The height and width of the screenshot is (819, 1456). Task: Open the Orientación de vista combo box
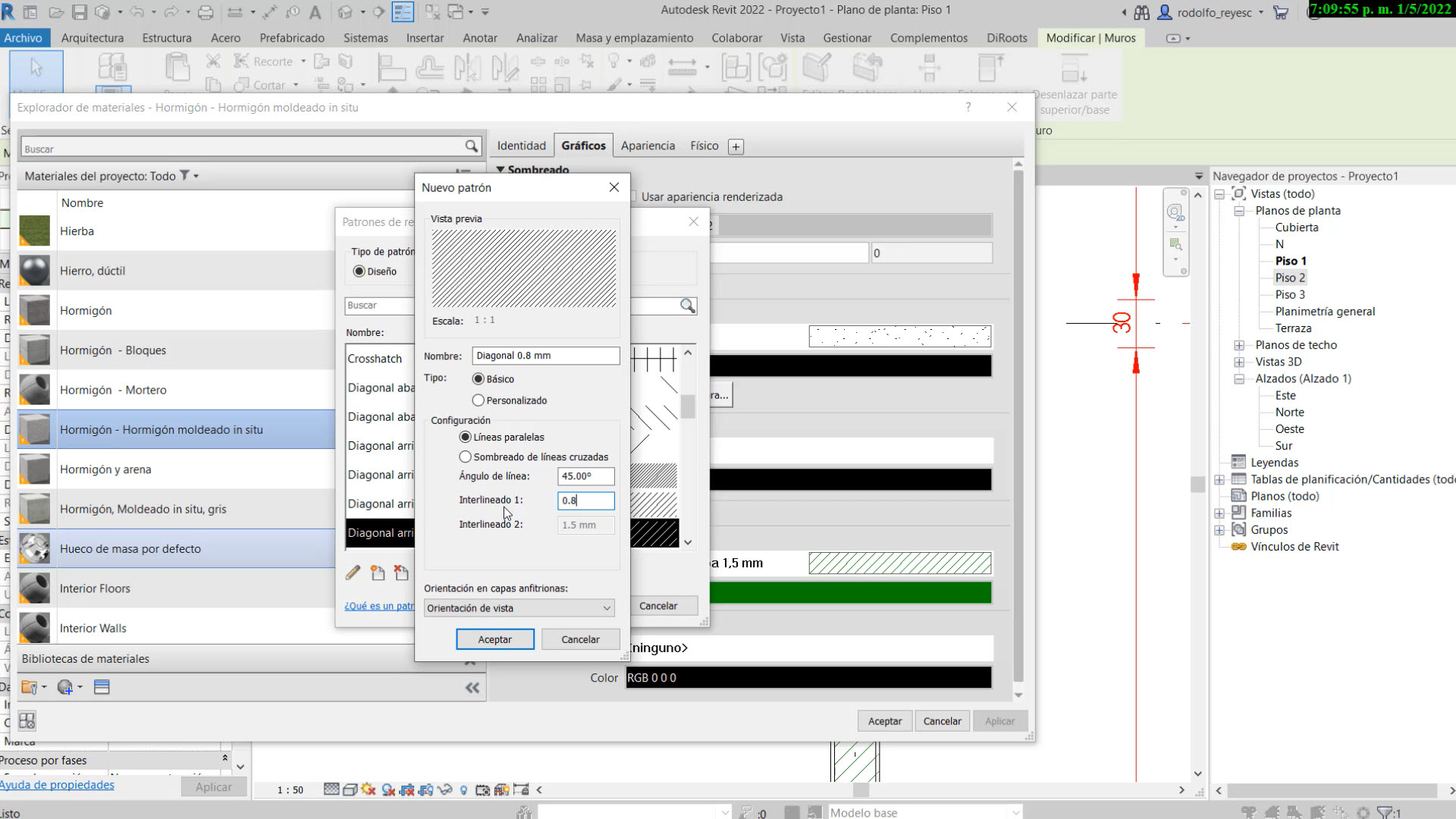tap(519, 608)
